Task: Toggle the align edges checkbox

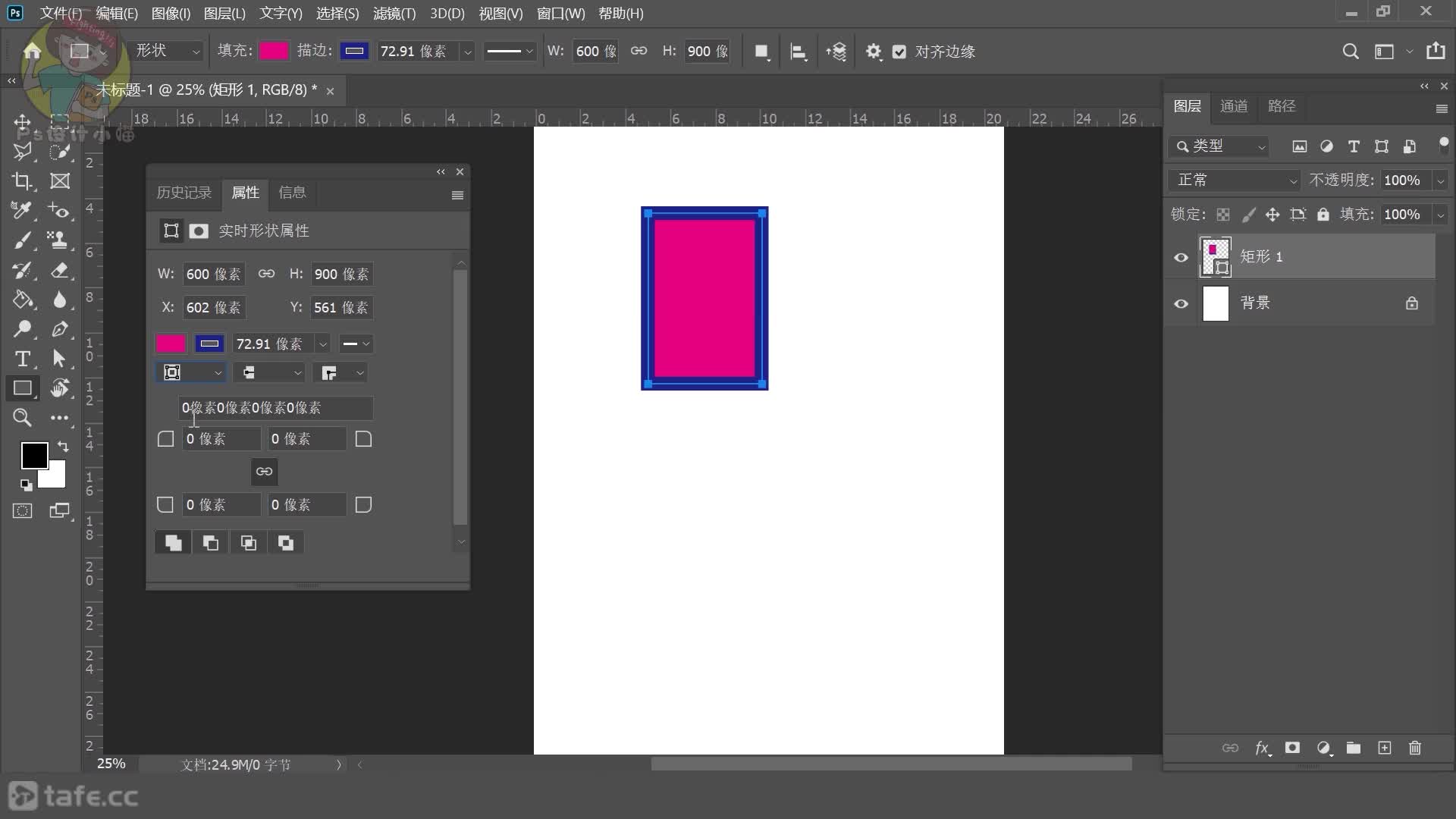Action: [x=899, y=52]
